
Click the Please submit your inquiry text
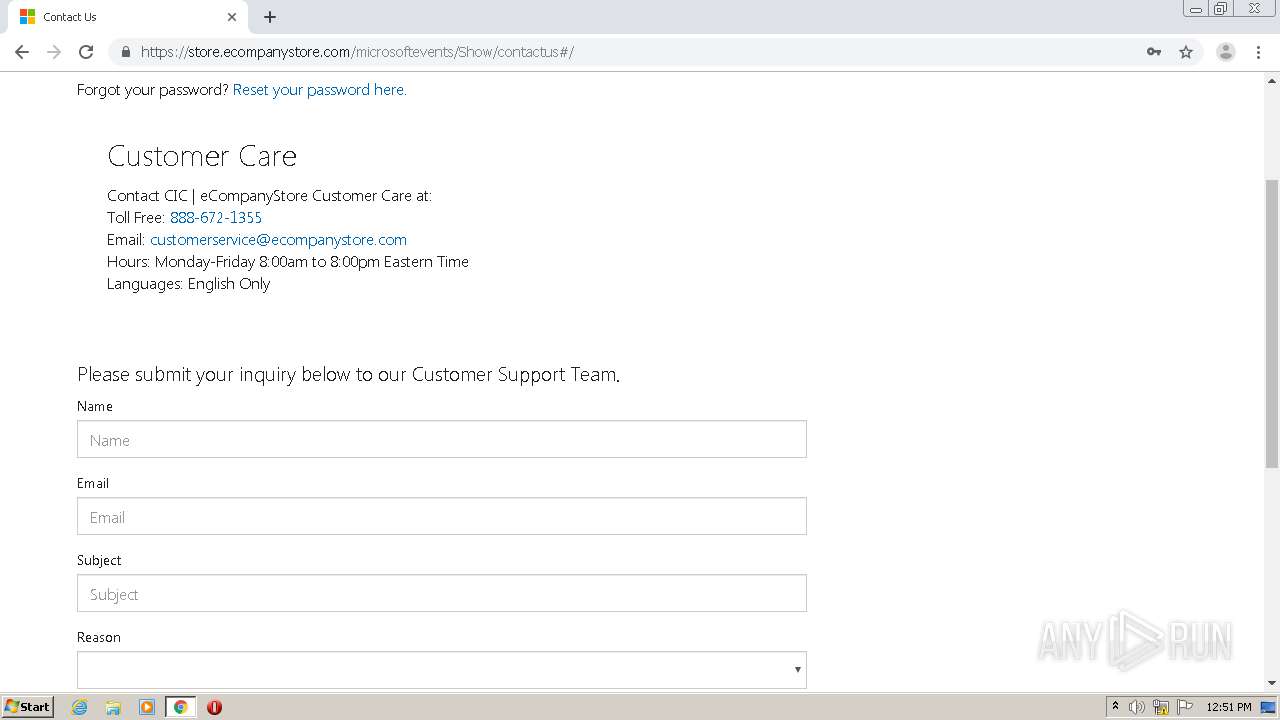[349, 374]
